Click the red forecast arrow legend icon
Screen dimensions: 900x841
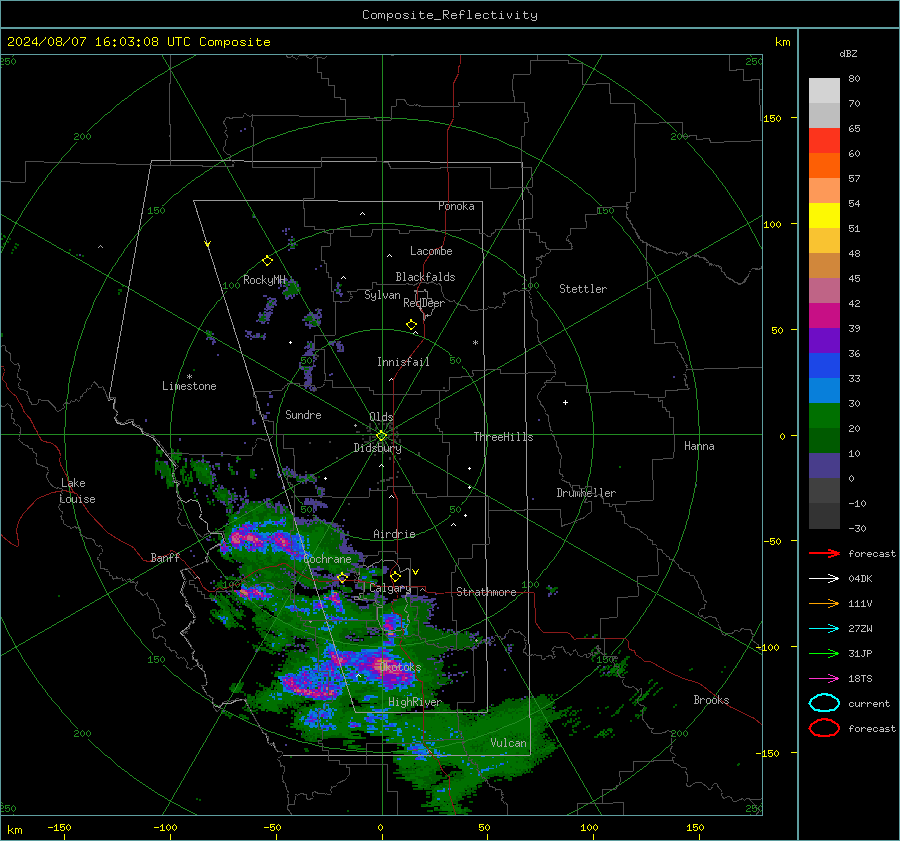(x=824, y=553)
